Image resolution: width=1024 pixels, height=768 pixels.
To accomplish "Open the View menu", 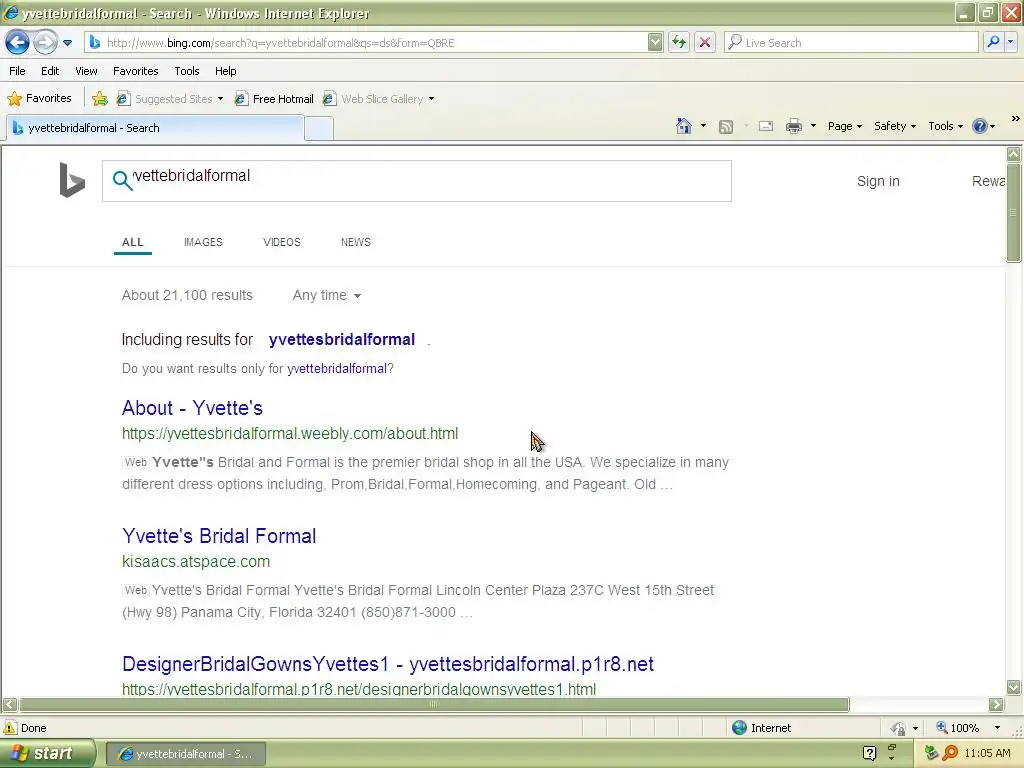I will [86, 71].
